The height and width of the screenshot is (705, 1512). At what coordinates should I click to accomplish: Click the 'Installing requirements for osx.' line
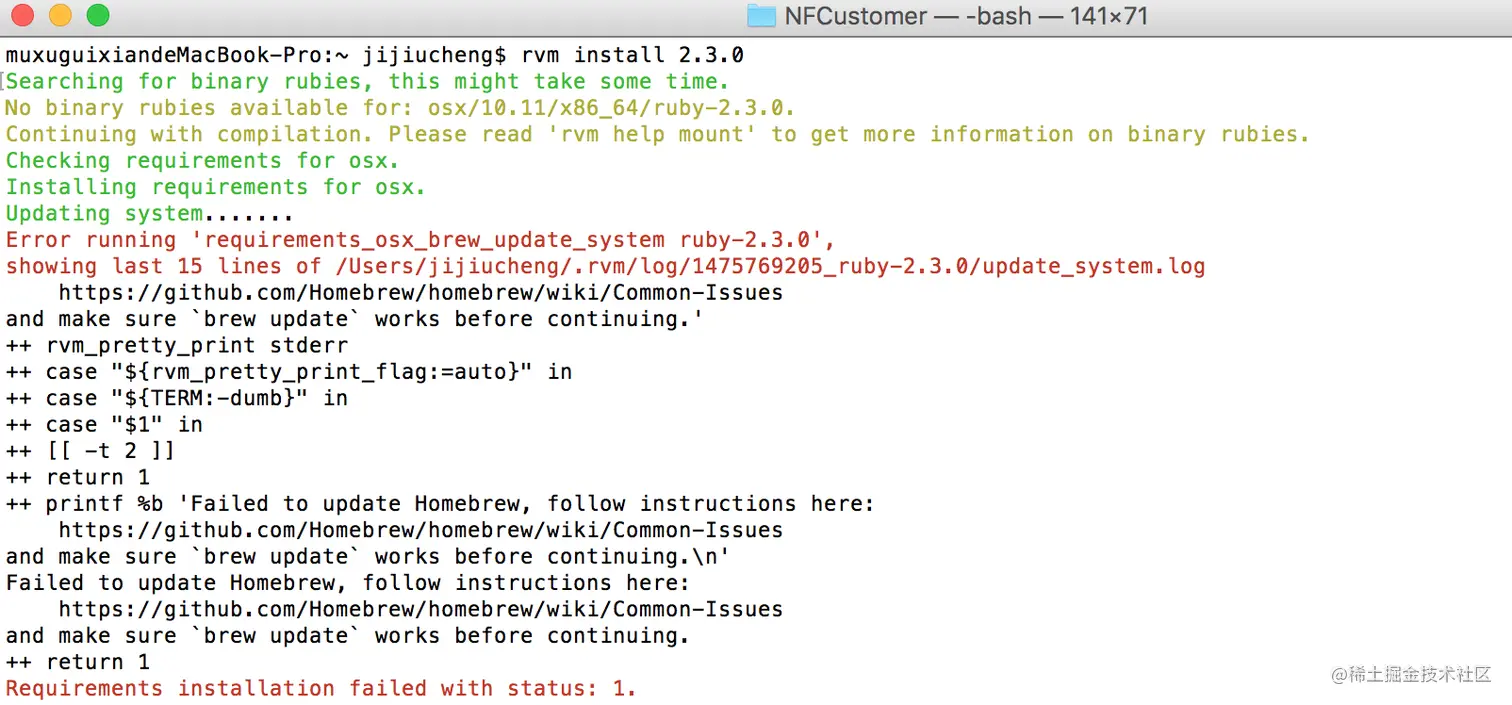(x=215, y=187)
